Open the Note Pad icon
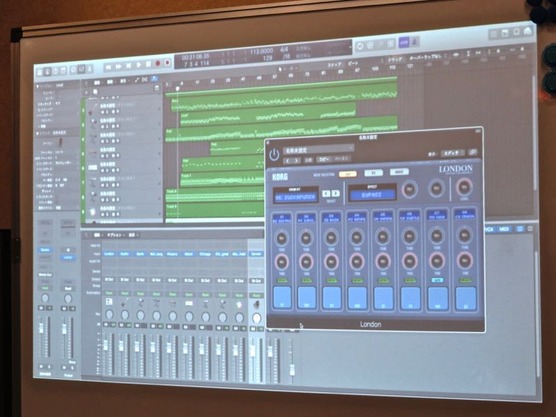 [505, 33]
